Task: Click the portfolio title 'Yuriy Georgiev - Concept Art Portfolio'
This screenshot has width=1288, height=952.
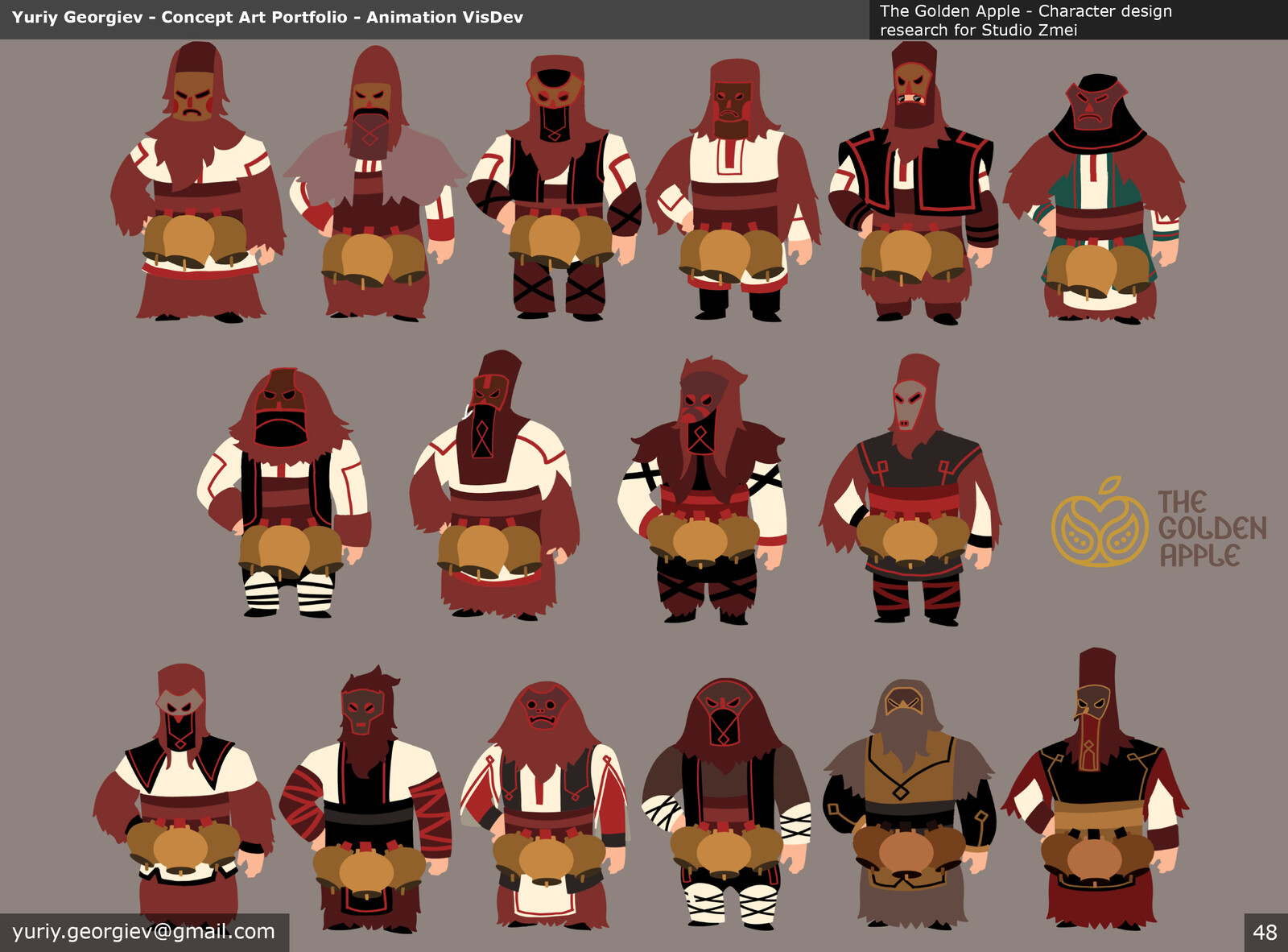Action: (x=180, y=17)
